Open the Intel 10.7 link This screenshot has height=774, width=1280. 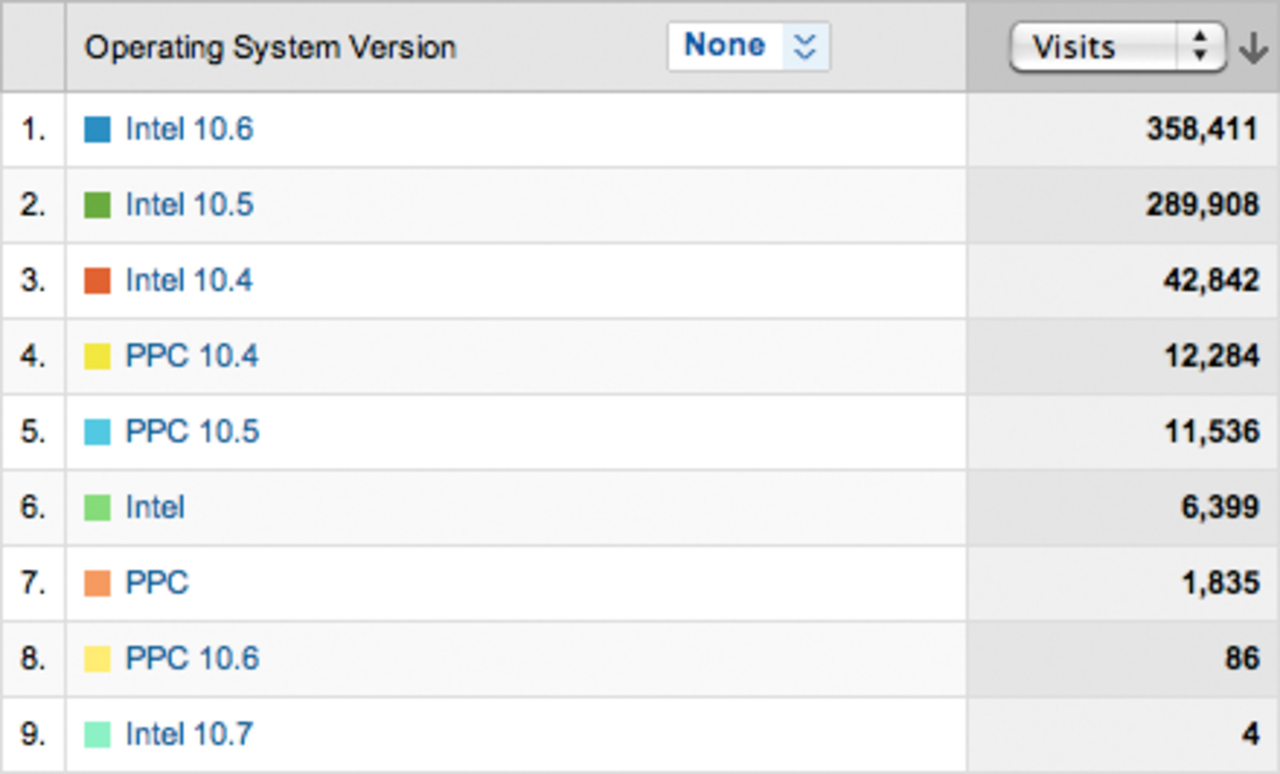tap(189, 735)
